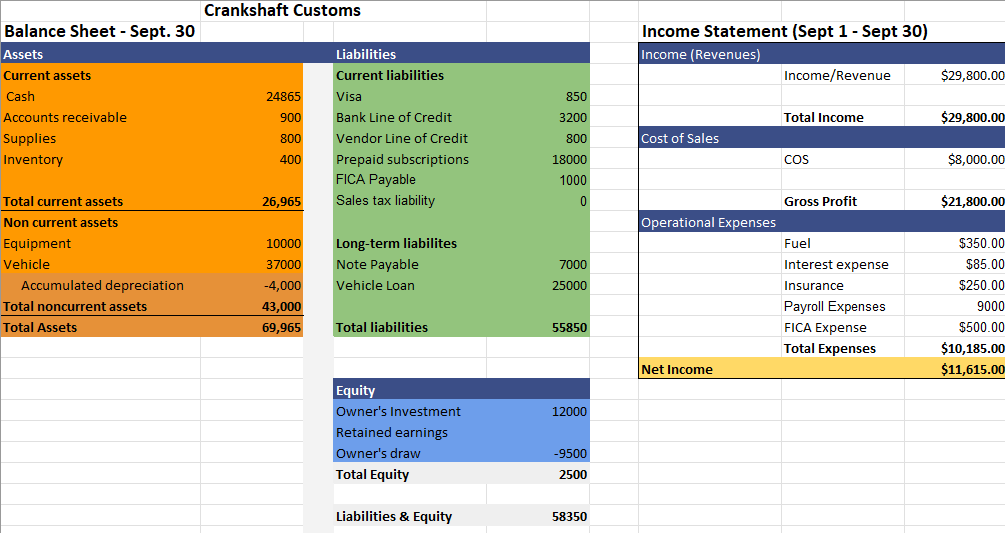The image size is (1005, 533).
Task: Select the FICA Expense label
Action: 825,327
